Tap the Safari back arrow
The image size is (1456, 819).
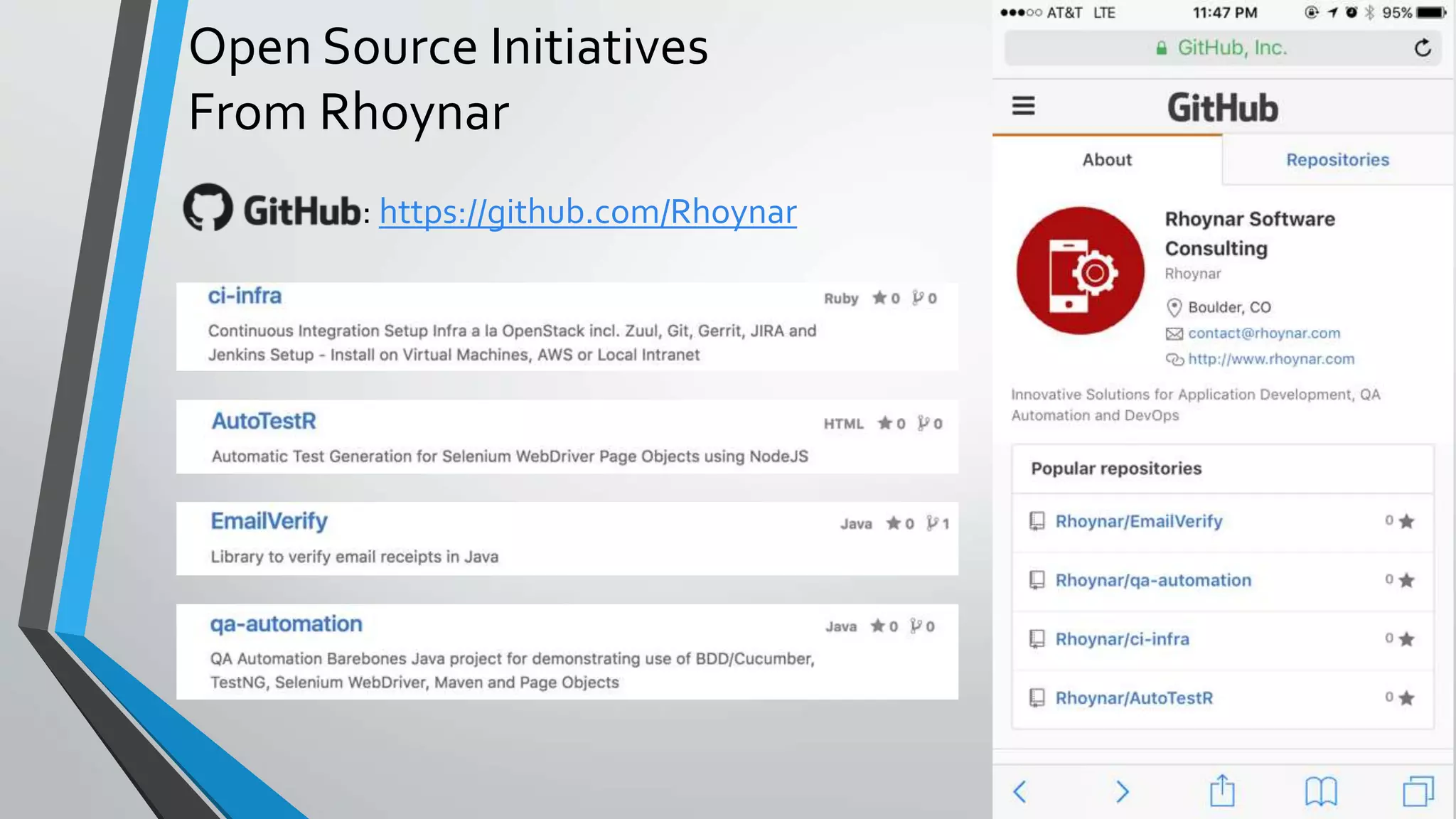1020,791
